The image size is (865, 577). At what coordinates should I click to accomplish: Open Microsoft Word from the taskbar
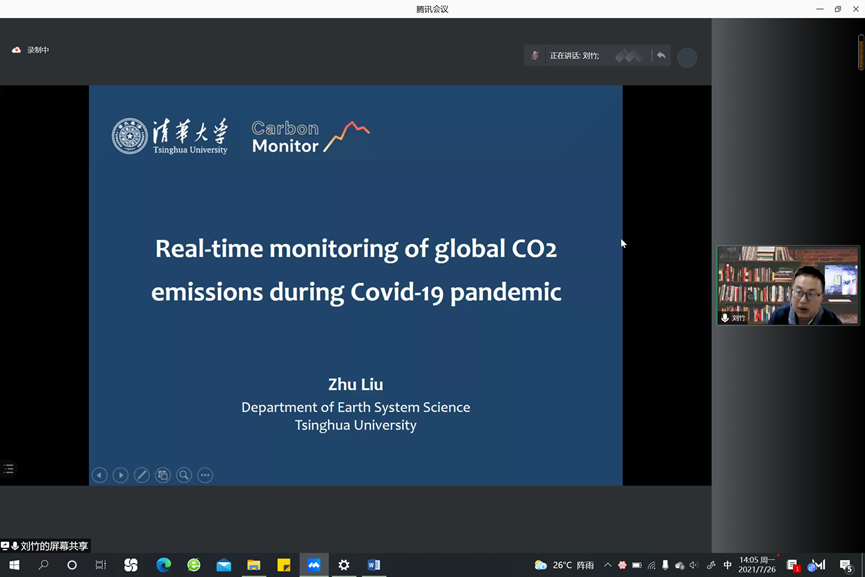click(374, 565)
